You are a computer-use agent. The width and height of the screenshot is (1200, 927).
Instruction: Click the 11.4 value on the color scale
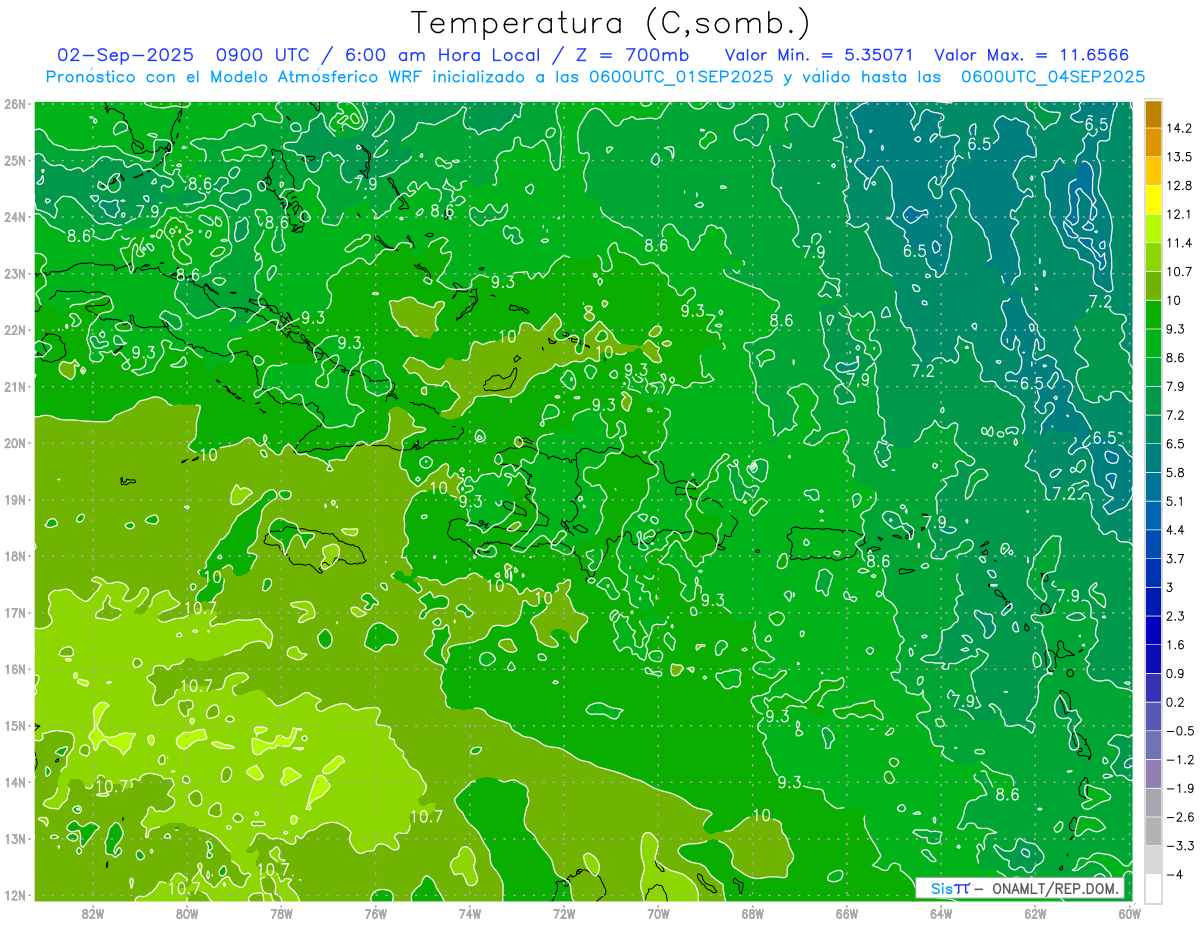pos(1179,243)
